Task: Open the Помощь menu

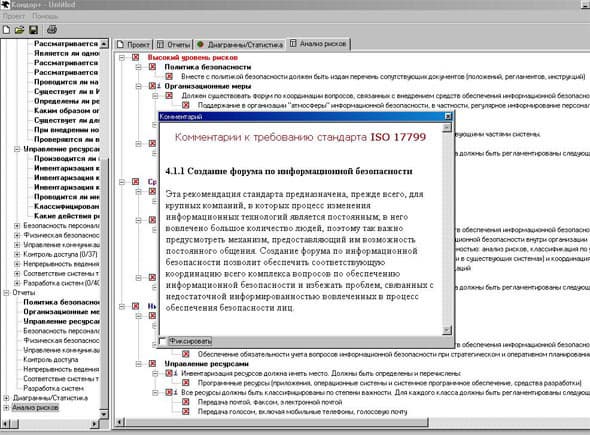Action: 45,16
